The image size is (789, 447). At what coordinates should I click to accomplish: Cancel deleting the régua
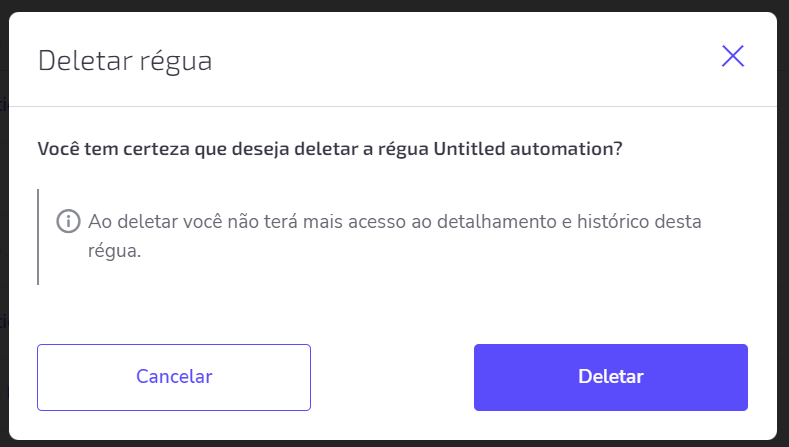point(174,377)
